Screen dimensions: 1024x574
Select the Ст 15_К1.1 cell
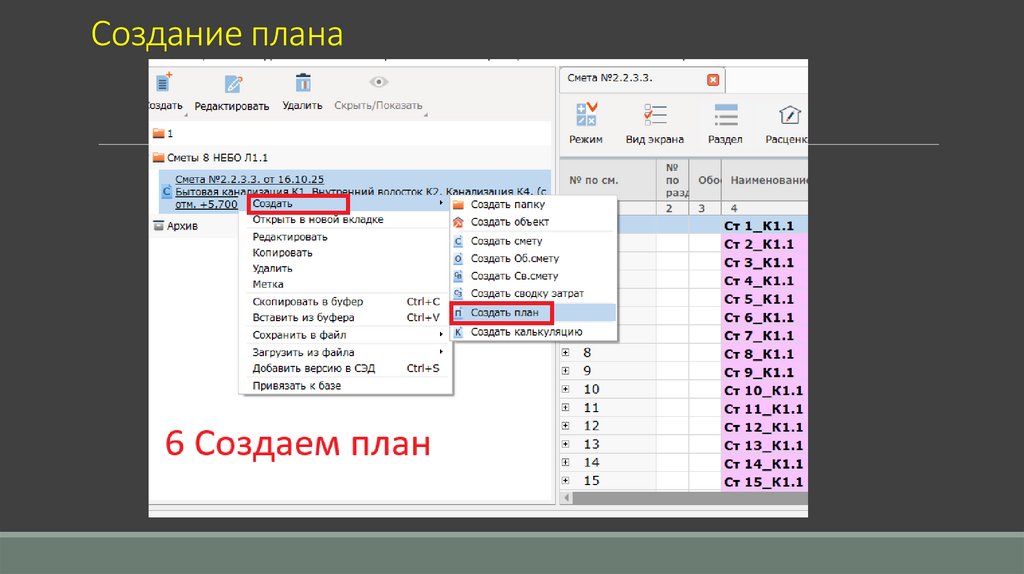pos(764,482)
